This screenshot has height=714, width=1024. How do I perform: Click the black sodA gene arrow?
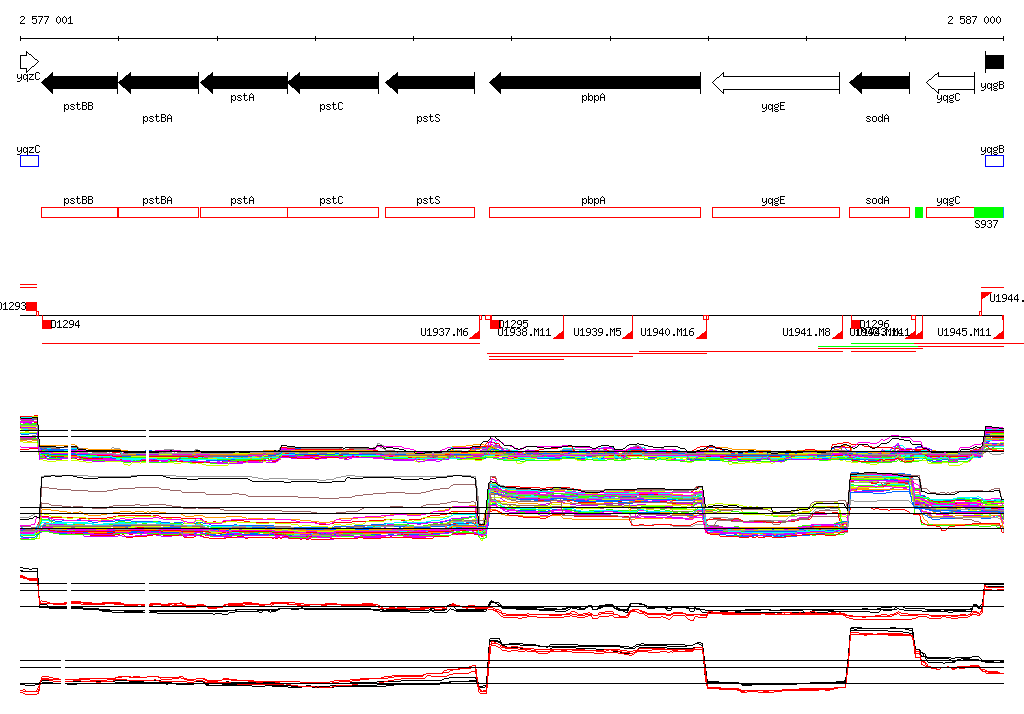(x=879, y=83)
